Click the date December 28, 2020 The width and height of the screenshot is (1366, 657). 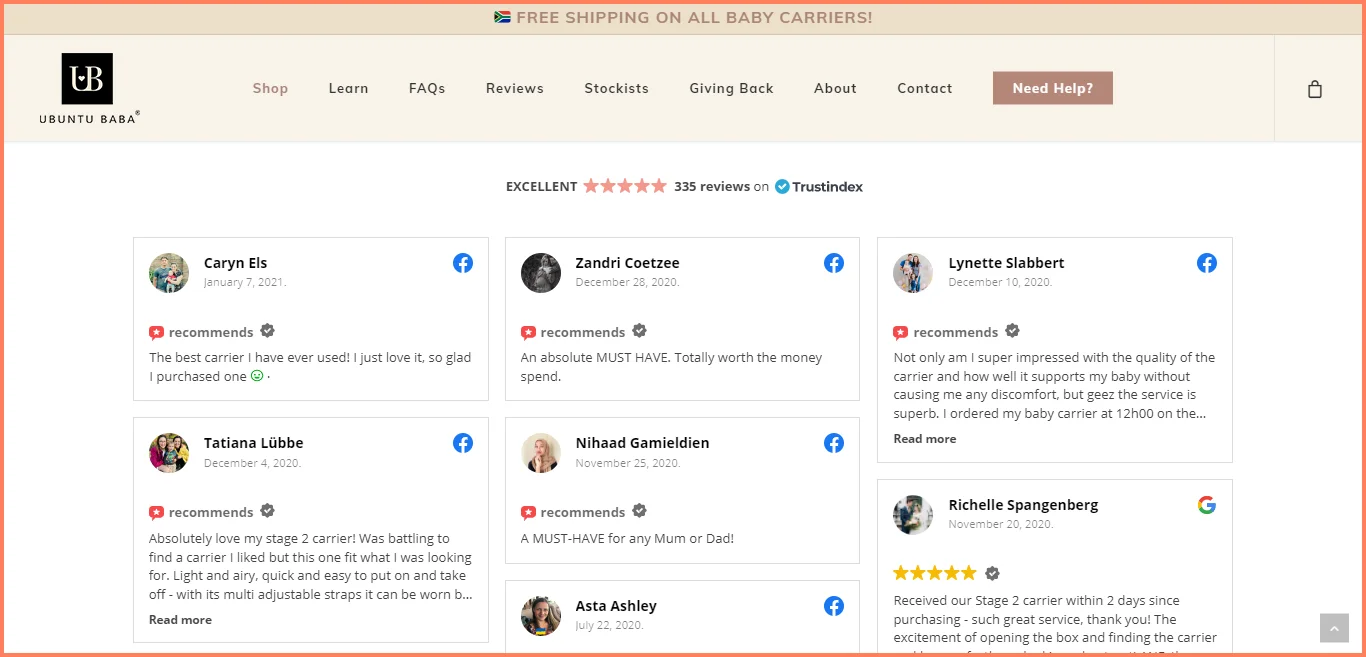[628, 283]
